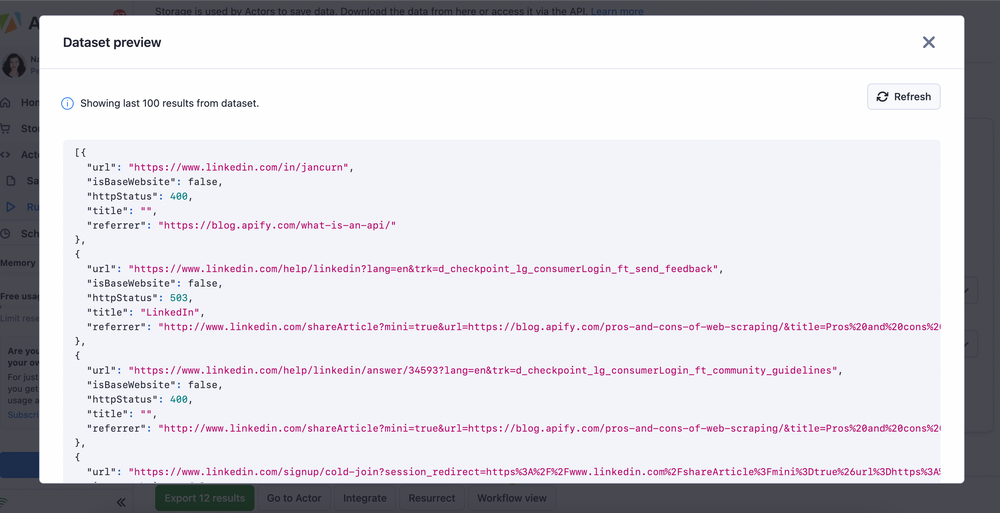The image size is (1000, 513).
Task: Close the Dataset preview dialog
Action: pos(929,42)
